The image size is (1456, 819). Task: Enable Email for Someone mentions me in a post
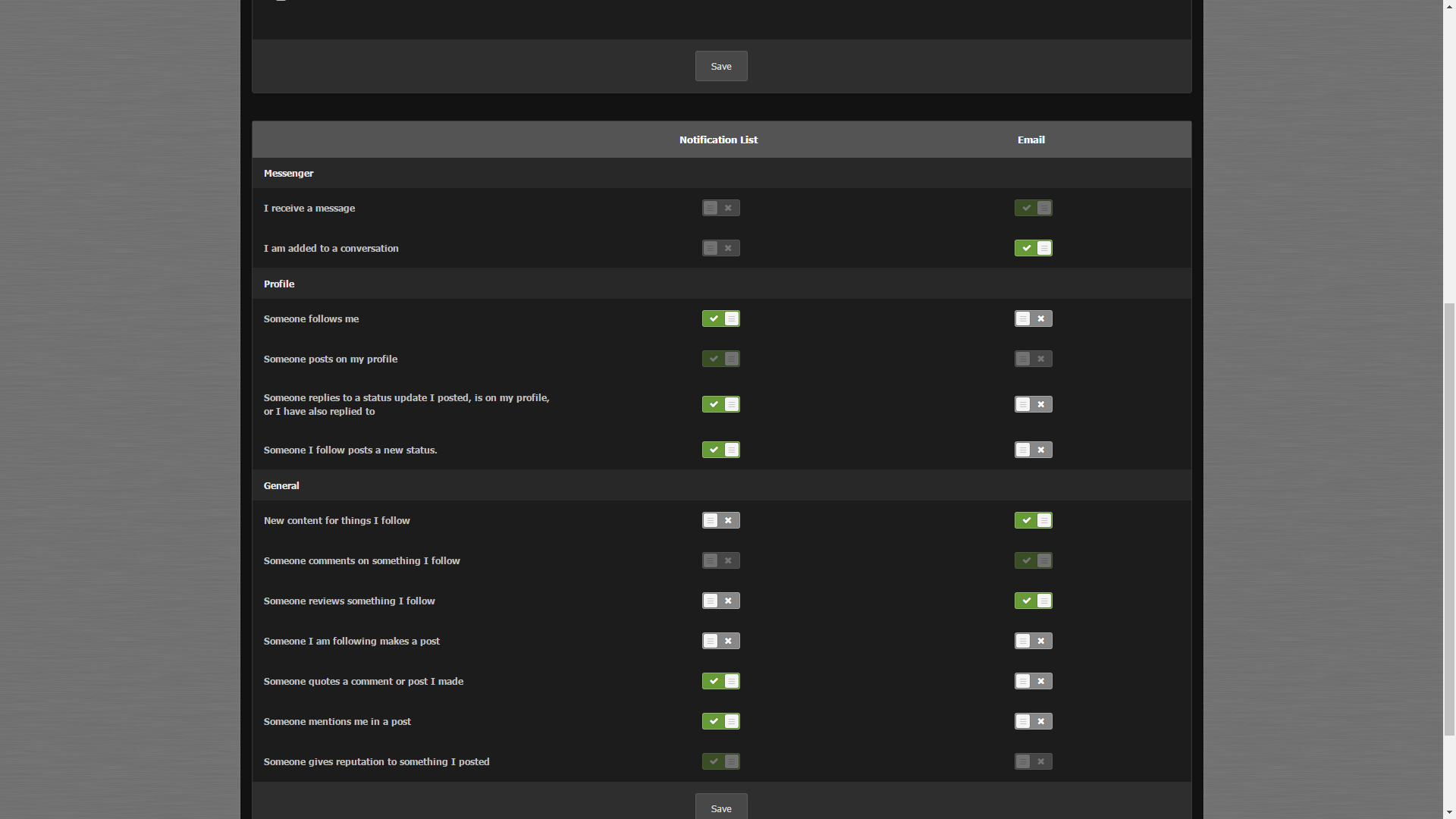1033,721
